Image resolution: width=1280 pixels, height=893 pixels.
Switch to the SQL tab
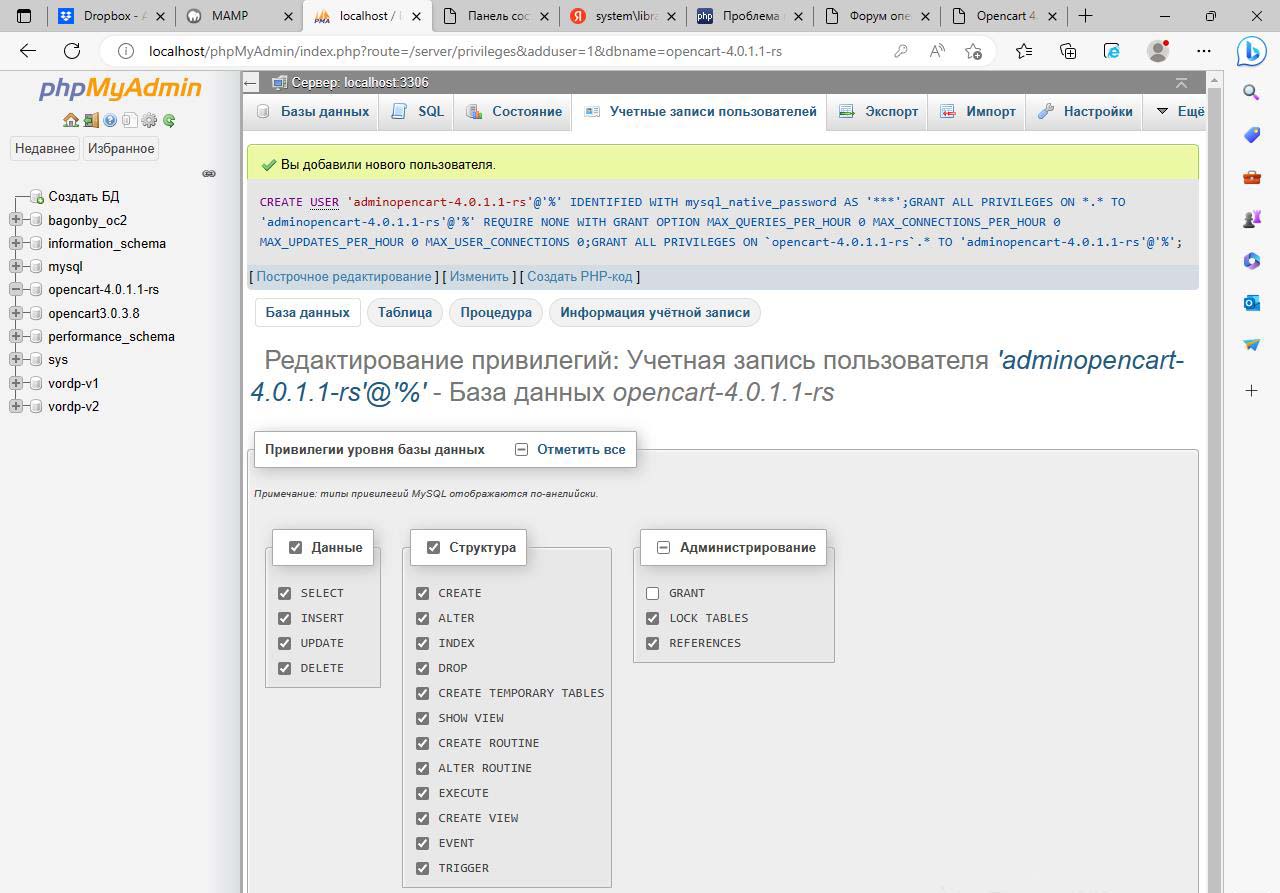pyautogui.click(x=419, y=111)
